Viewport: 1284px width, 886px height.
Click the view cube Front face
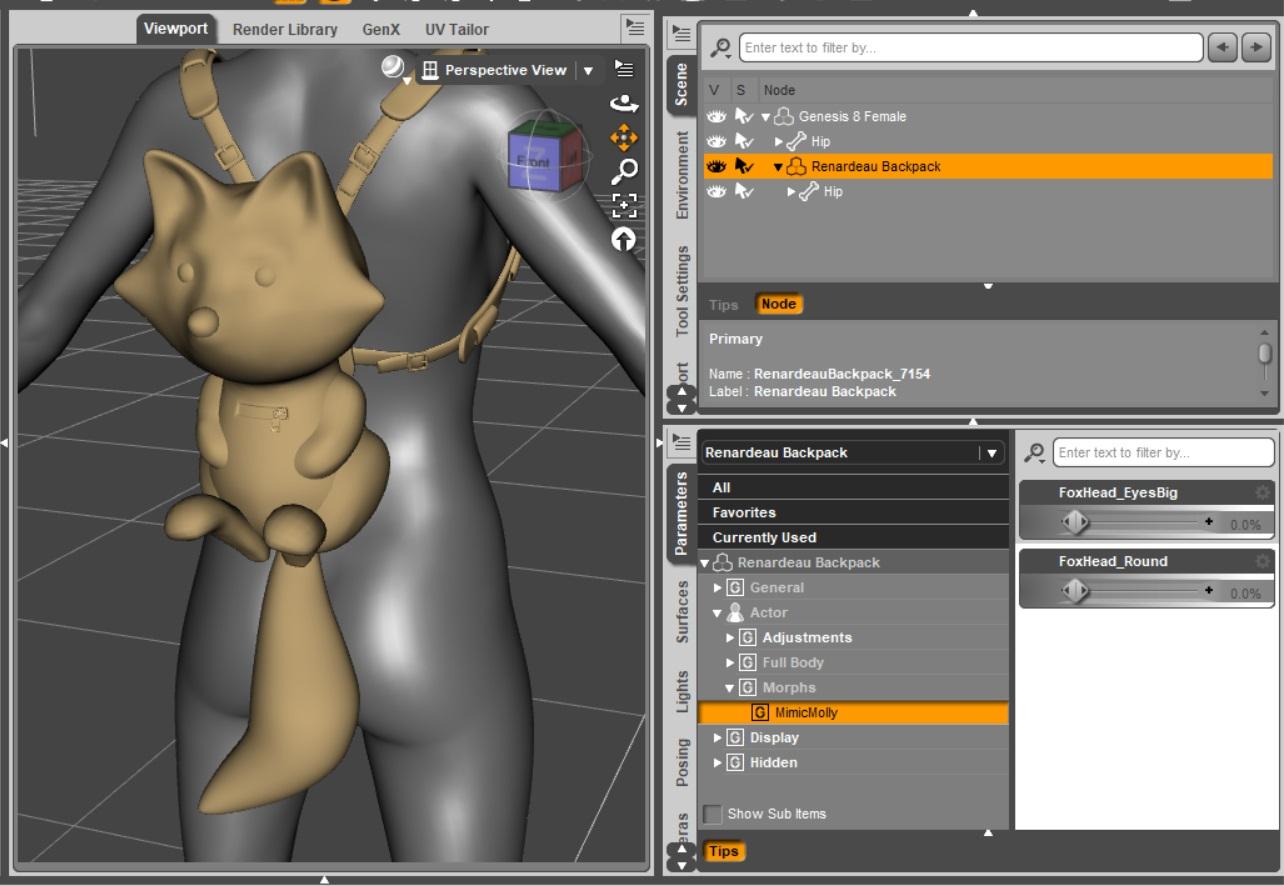click(533, 162)
